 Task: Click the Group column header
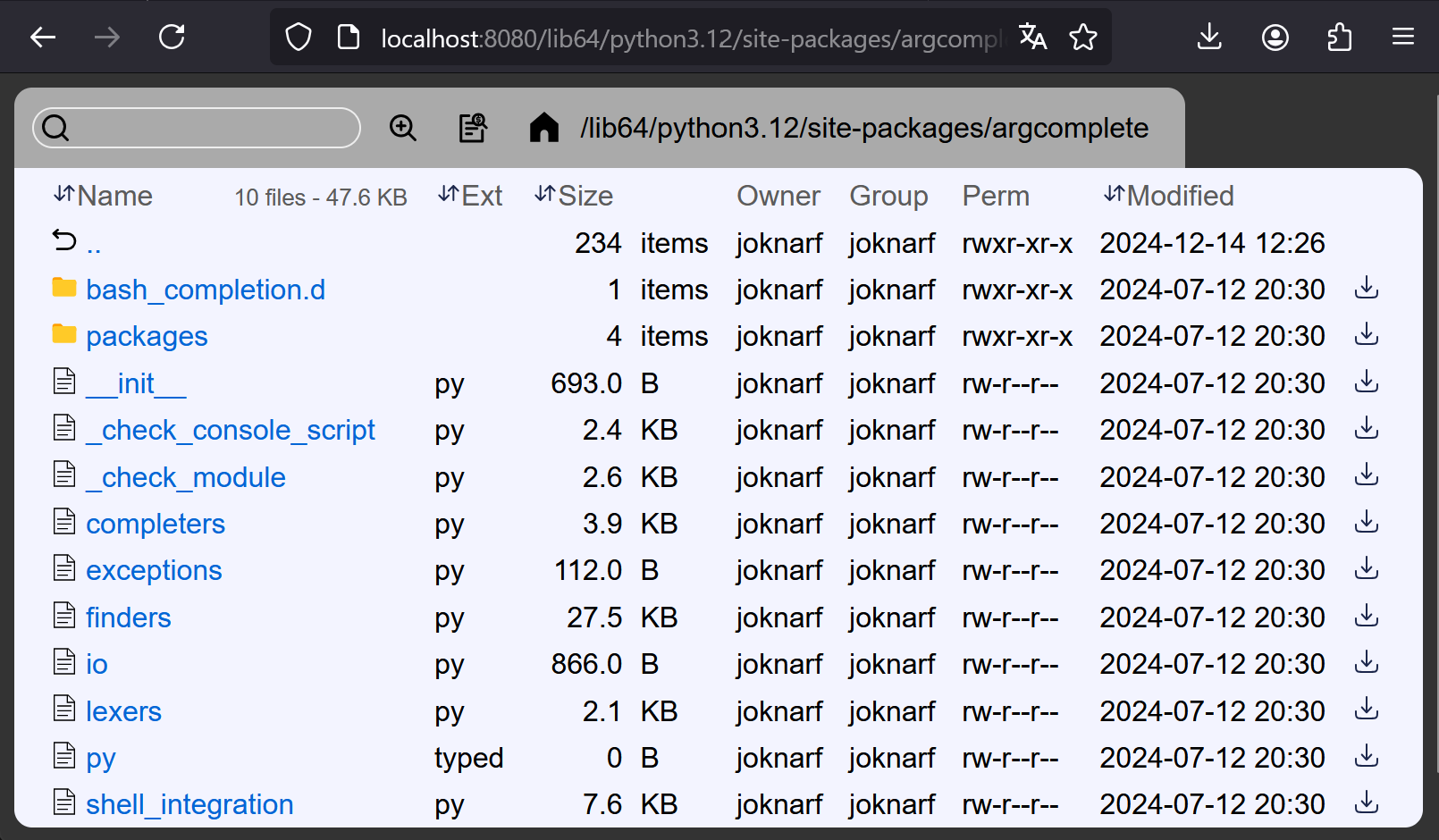[x=888, y=196]
